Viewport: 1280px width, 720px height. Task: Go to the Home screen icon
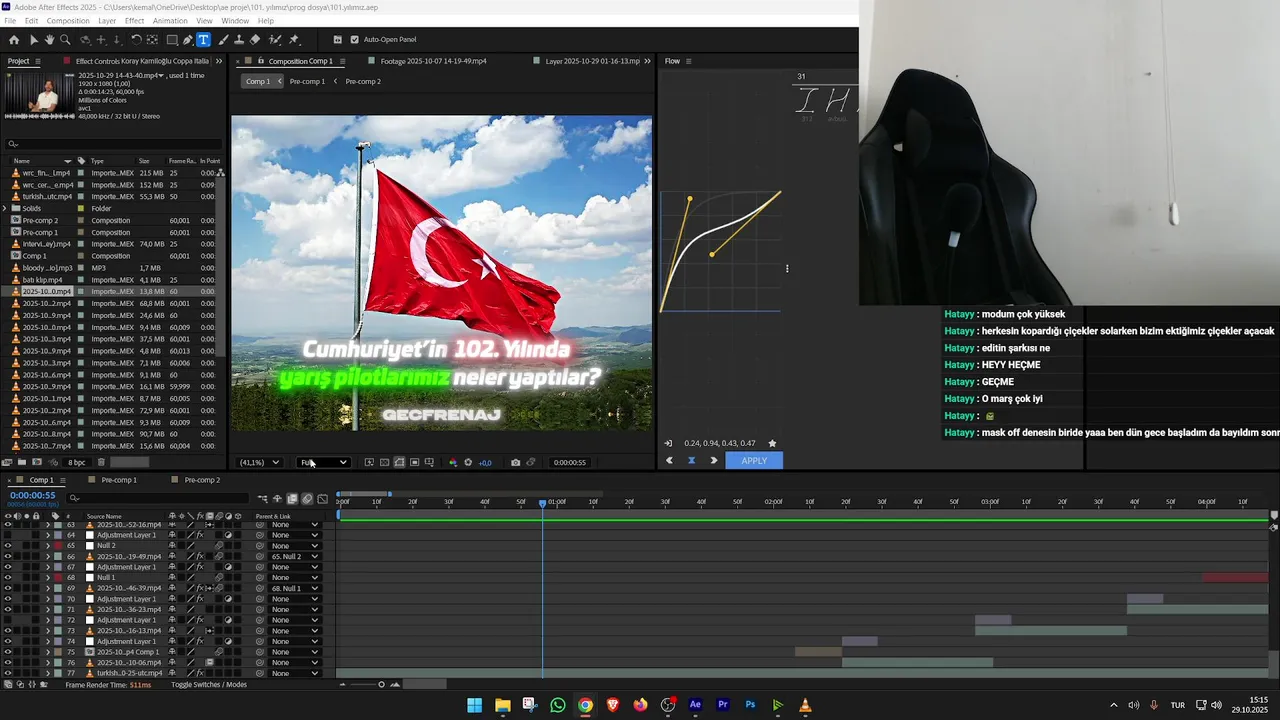[14, 40]
